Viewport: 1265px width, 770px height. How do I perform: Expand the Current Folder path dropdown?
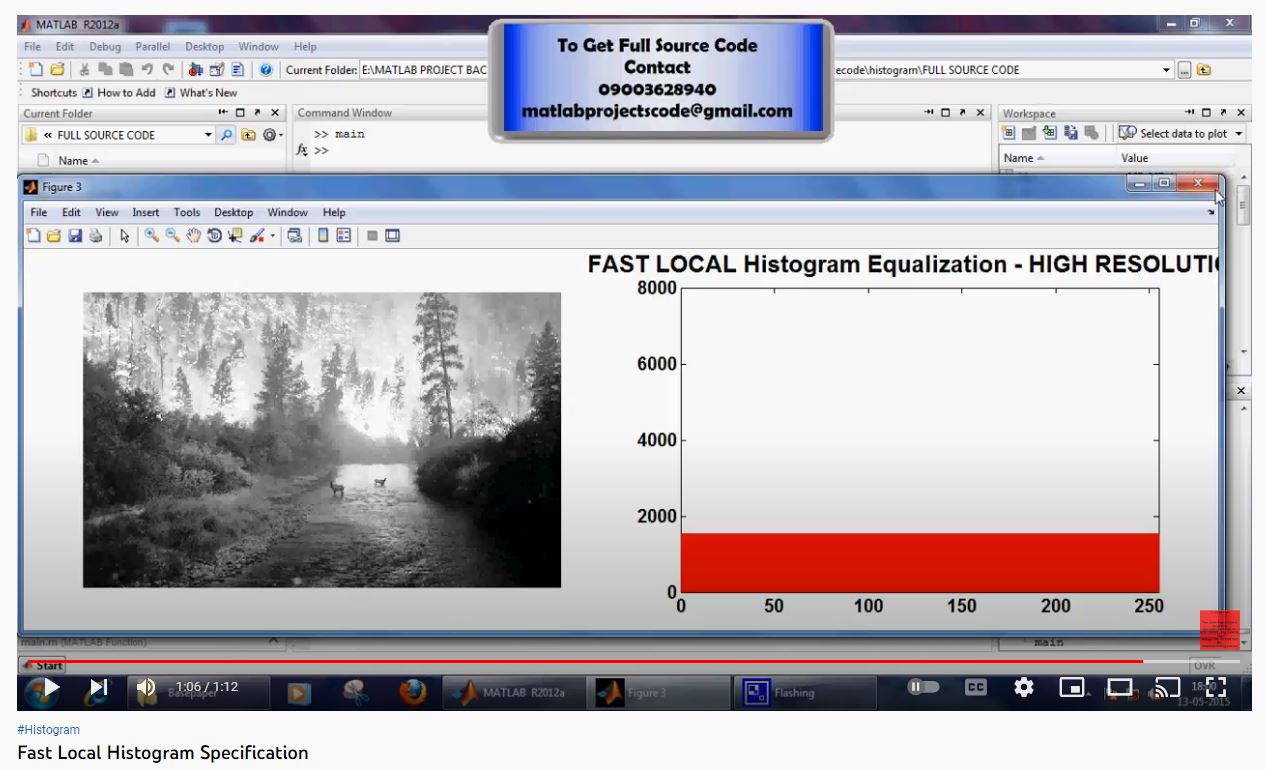1166,70
